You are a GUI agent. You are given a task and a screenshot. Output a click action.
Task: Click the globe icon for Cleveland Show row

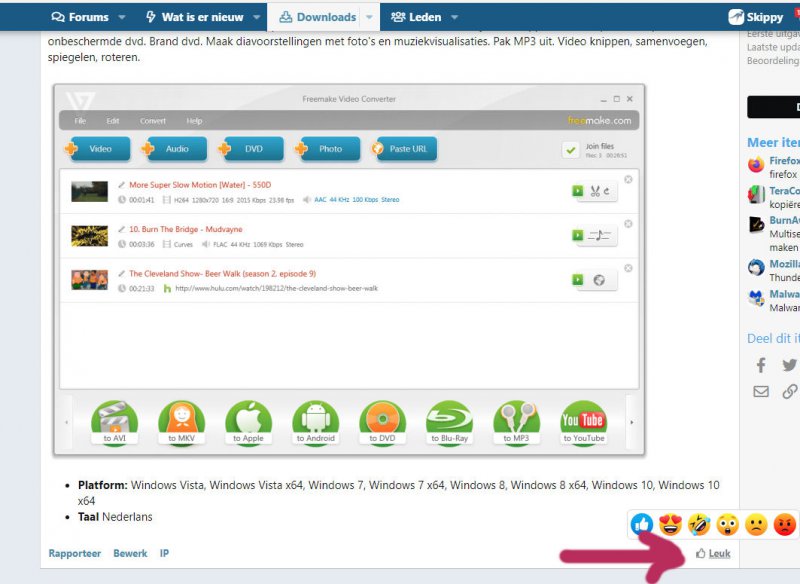[599, 280]
